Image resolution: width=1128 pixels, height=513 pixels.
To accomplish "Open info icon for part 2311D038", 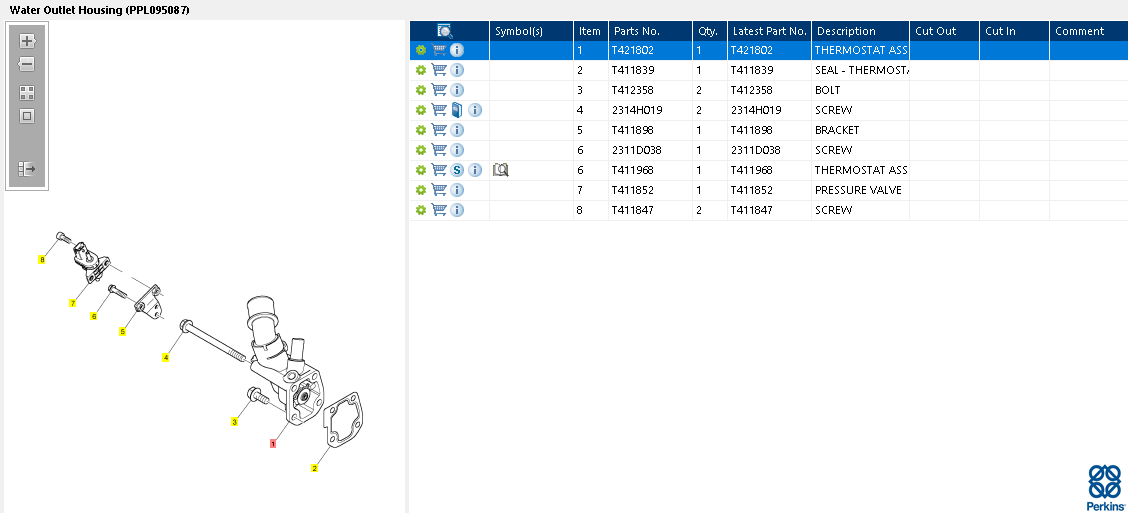I will (x=457, y=150).
